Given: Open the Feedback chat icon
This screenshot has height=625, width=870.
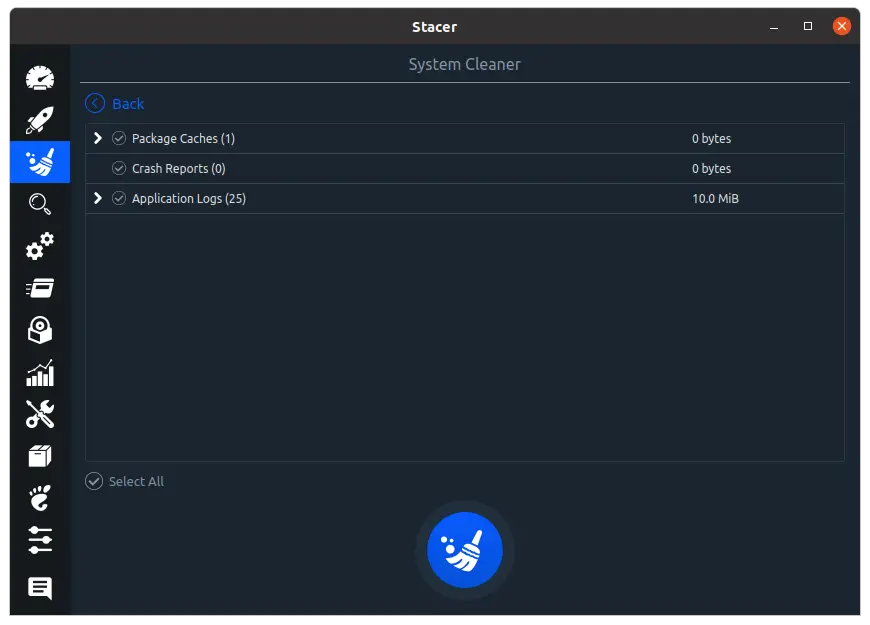Looking at the screenshot, I should [x=40, y=588].
